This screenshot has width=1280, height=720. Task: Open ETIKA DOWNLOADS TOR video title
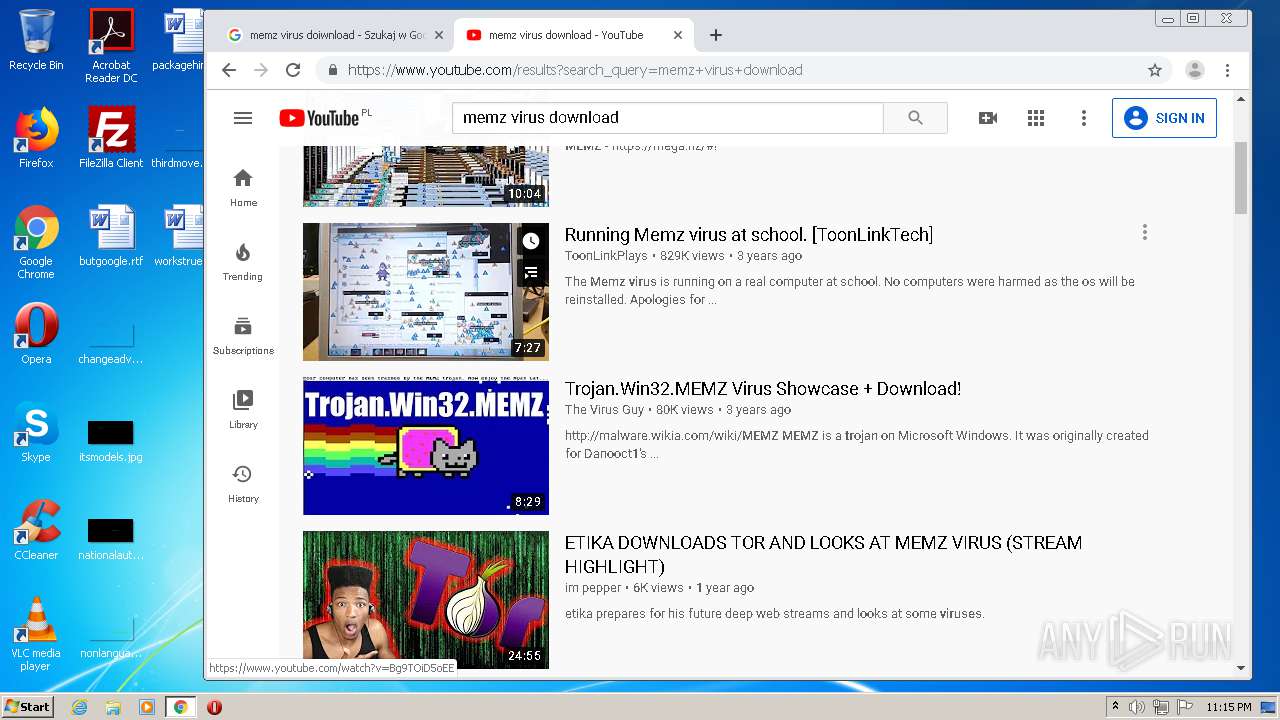[x=823, y=555]
